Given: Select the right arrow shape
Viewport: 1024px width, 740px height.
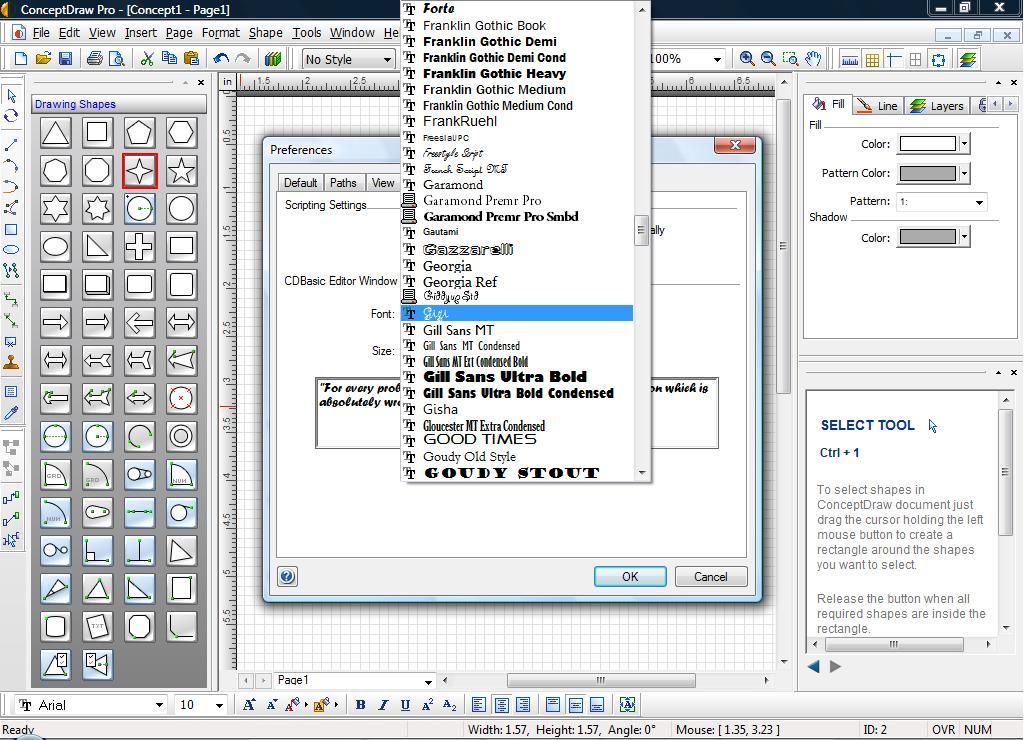Looking at the screenshot, I should coord(56,322).
